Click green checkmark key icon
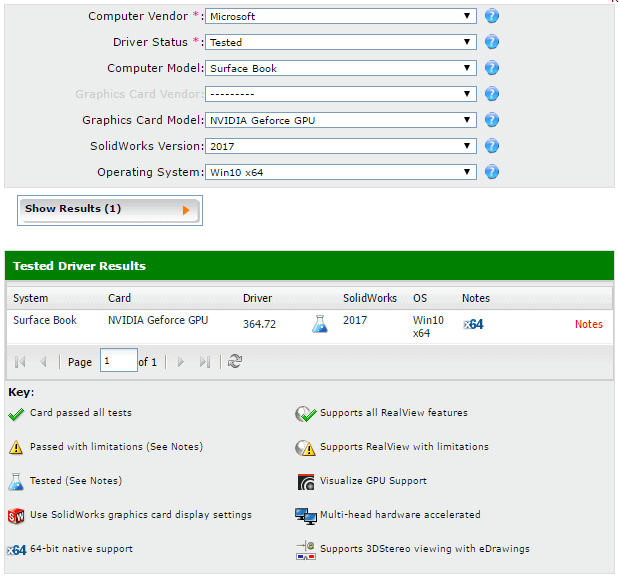 [x=16, y=414]
